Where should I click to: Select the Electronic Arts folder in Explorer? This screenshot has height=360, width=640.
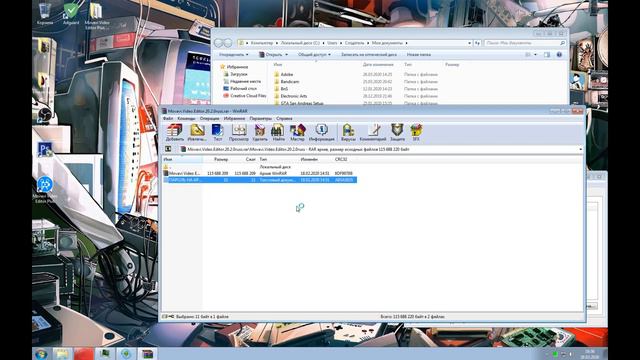(x=293, y=96)
